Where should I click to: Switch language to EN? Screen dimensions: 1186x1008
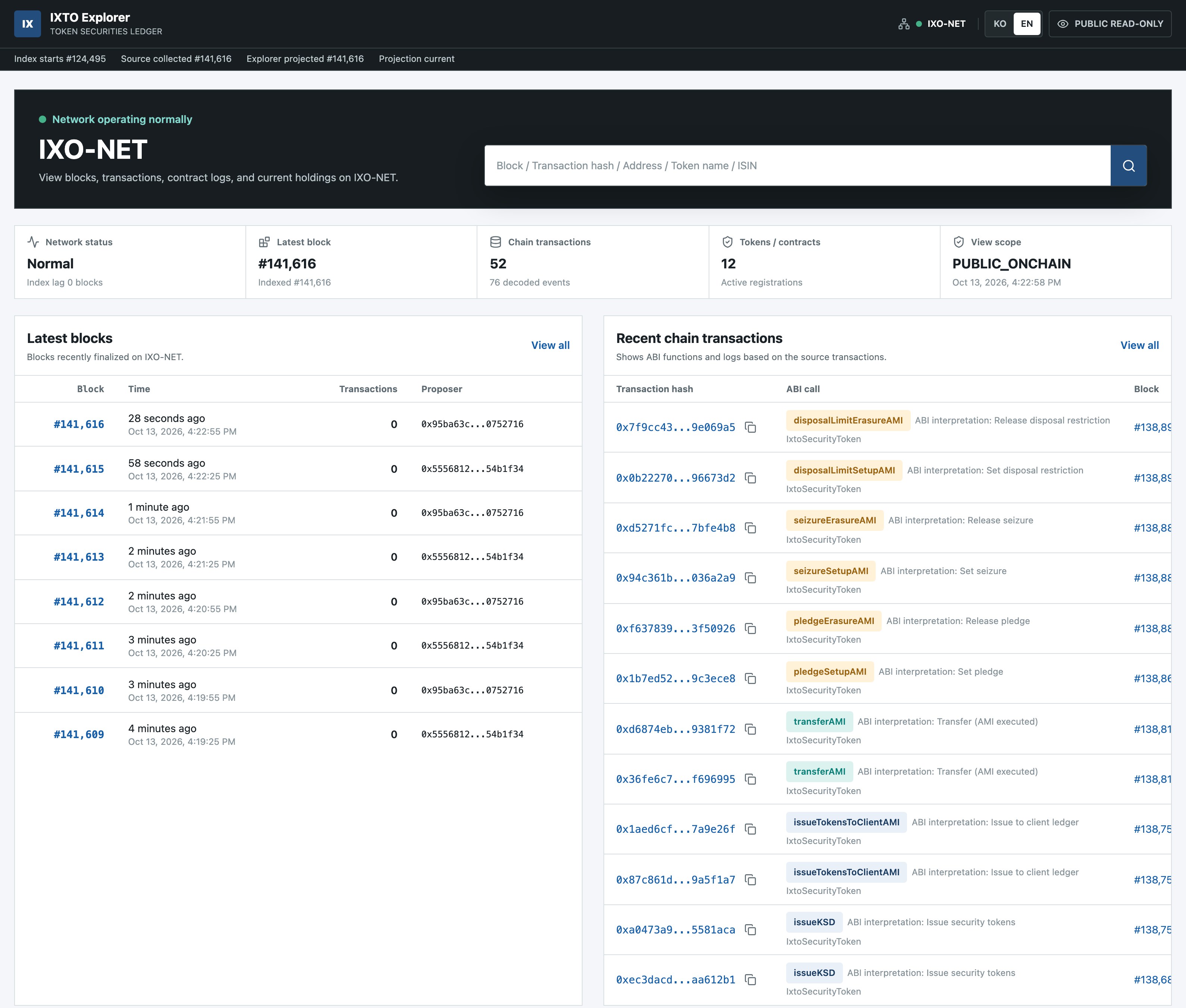[x=1026, y=24]
